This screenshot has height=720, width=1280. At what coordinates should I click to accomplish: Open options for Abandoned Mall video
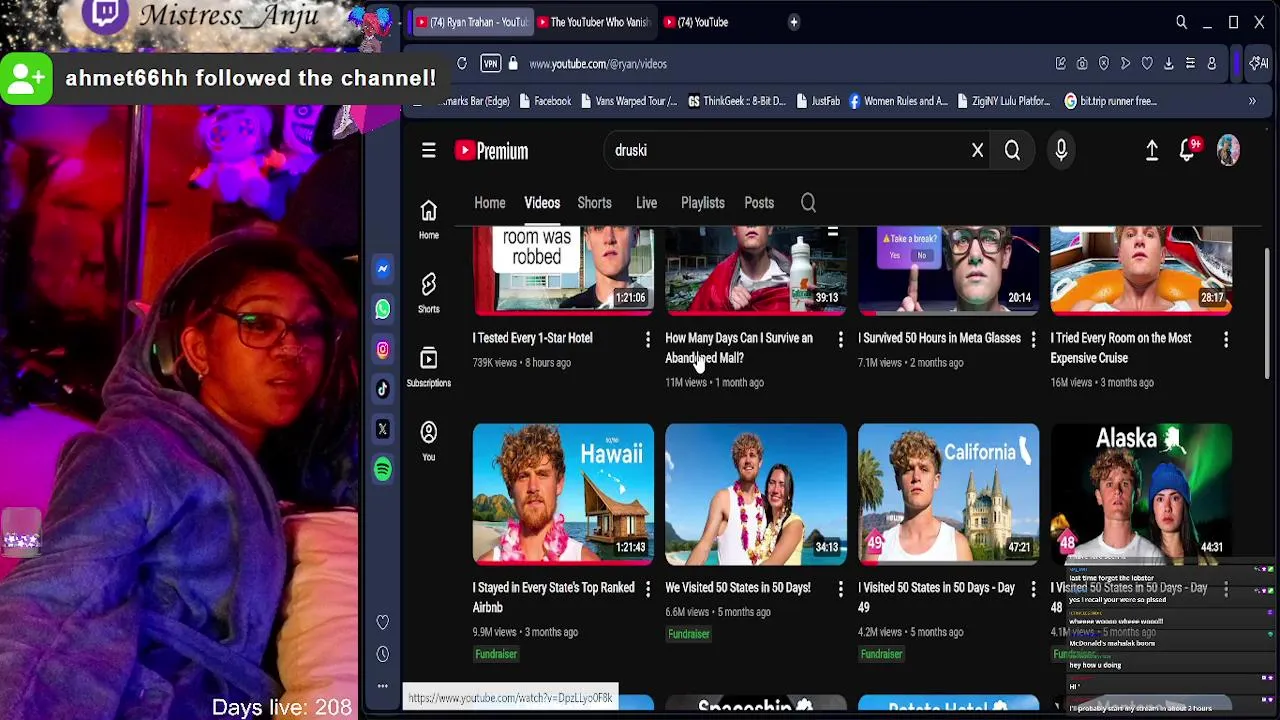[x=840, y=340]
